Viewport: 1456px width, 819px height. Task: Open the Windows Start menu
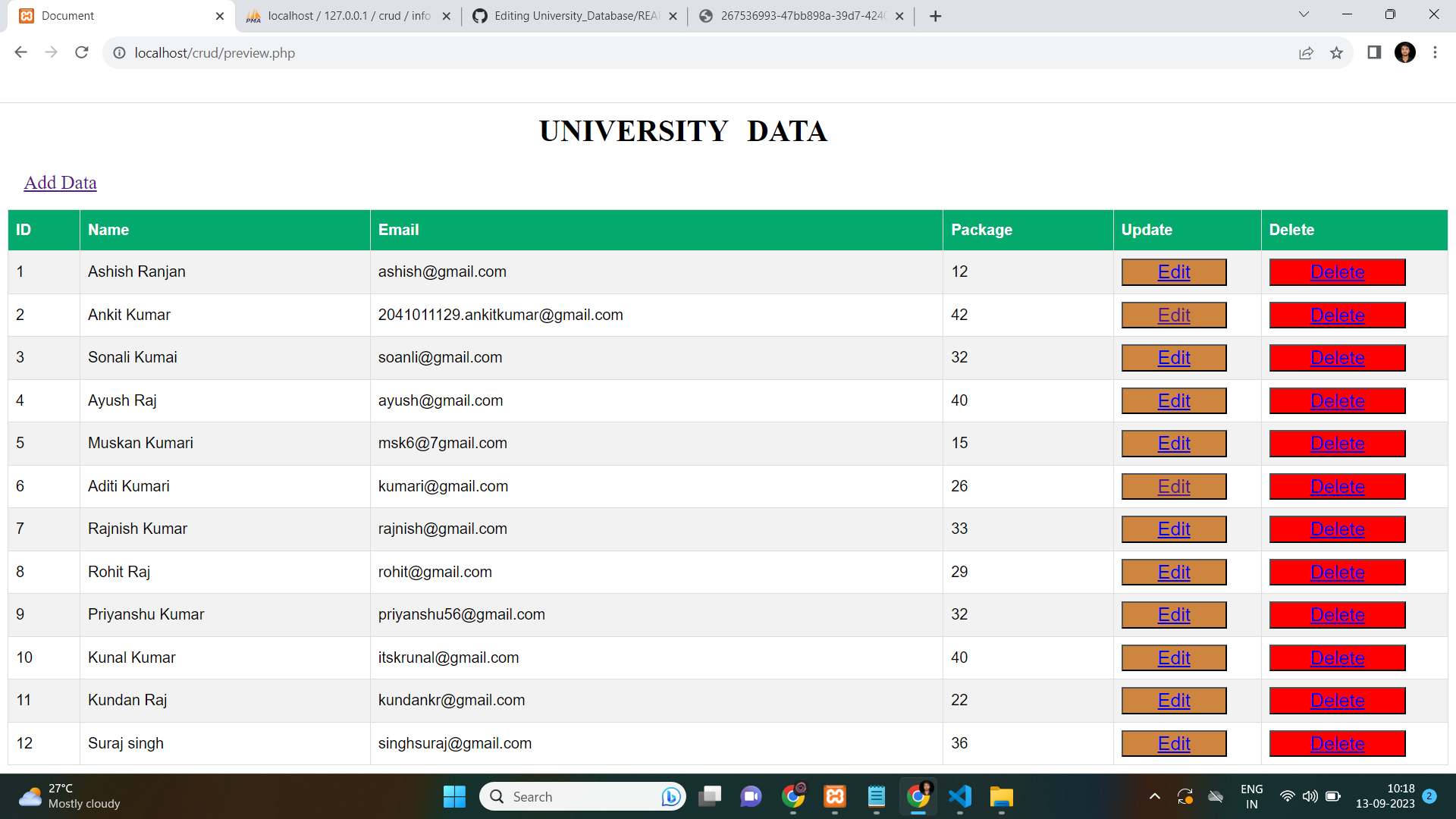pos(453,797)
